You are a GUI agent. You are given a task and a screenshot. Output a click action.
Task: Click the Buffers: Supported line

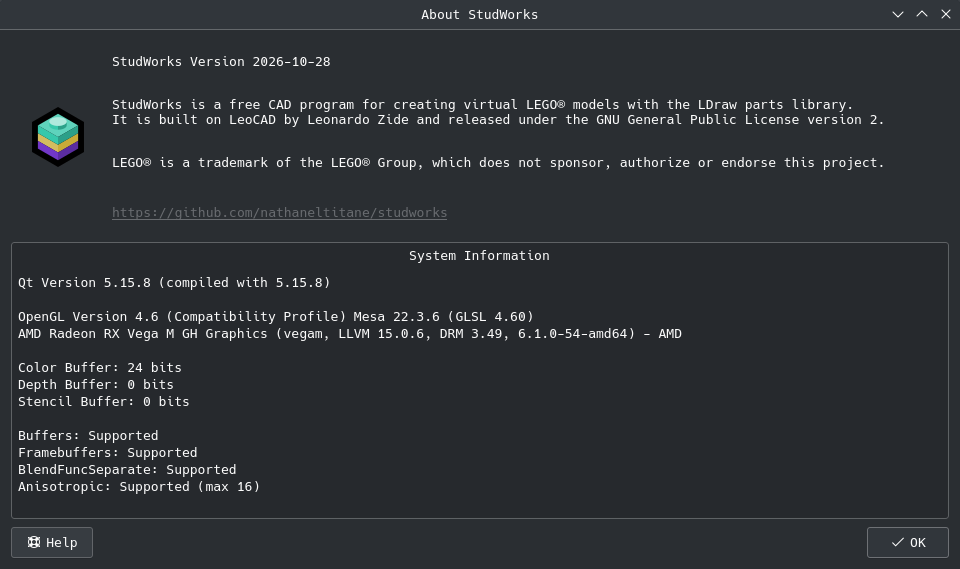(x=88, y=435)
